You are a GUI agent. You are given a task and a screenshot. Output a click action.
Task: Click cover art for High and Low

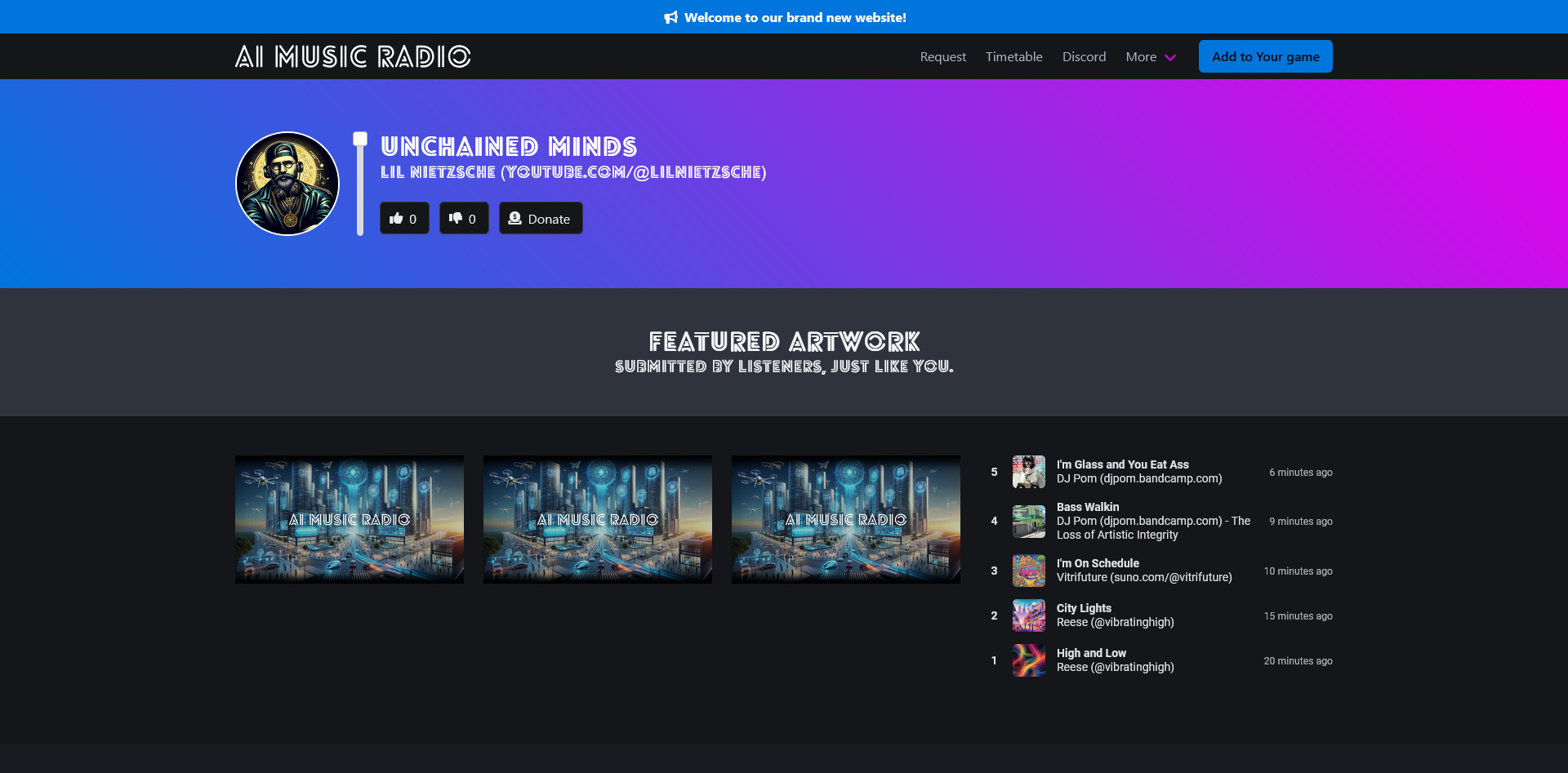click(x=1029, y=660)
